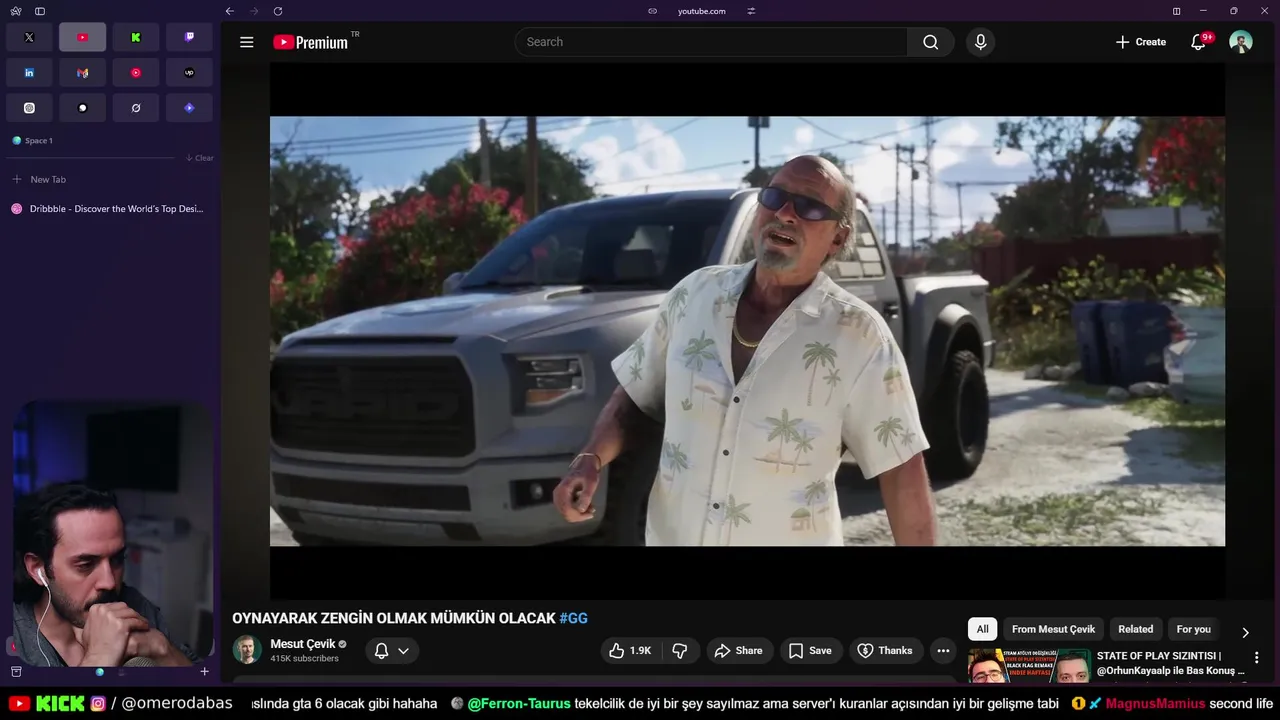Open STATE OF PLAY SIZINTISI title
The height and width of the screenshot is (720, 1280).
tap(1170, 663)
